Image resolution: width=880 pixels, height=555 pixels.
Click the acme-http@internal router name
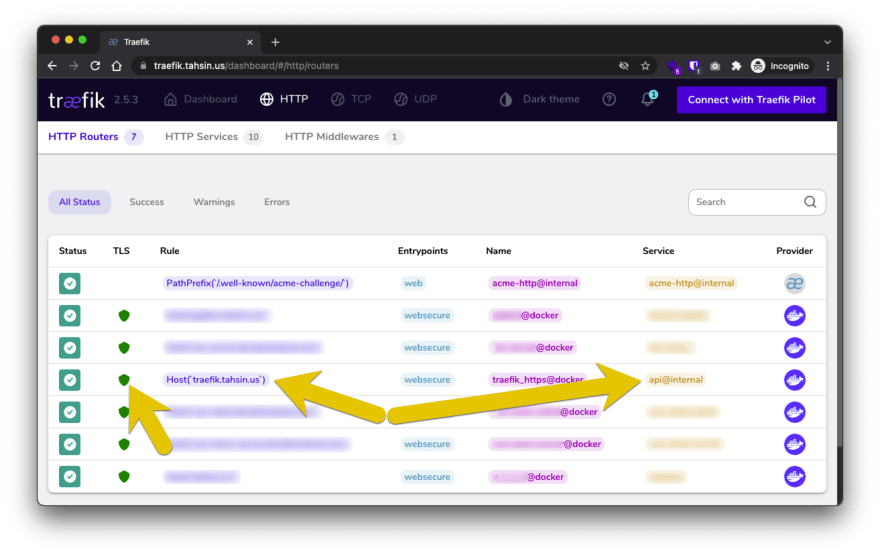coord(535,283)
